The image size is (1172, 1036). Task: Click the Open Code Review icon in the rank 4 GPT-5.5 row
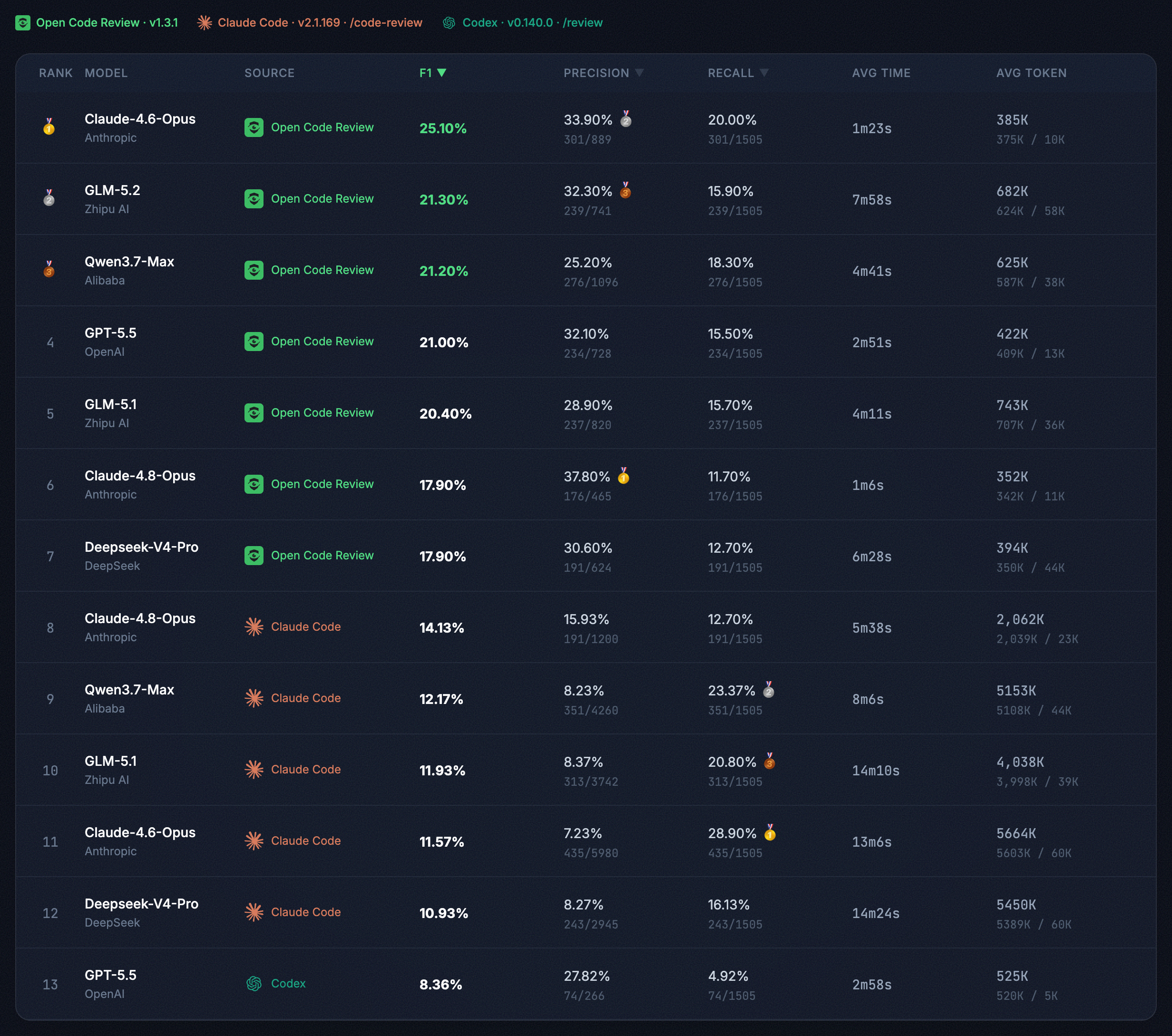254,342
